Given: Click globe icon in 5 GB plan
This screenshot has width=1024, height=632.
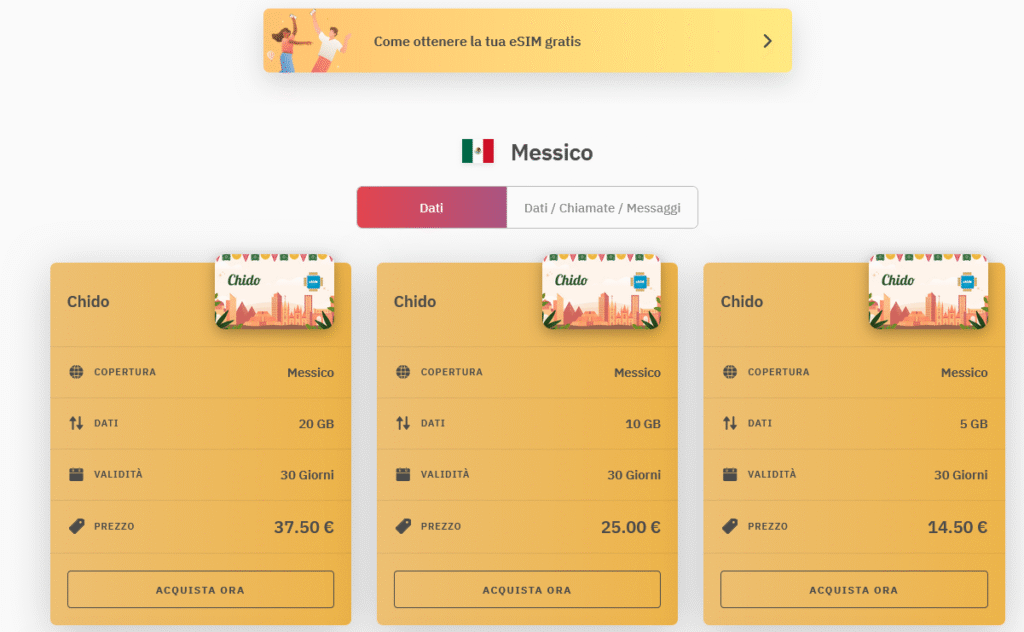Looking at the screenshot, I should [730, 372].
